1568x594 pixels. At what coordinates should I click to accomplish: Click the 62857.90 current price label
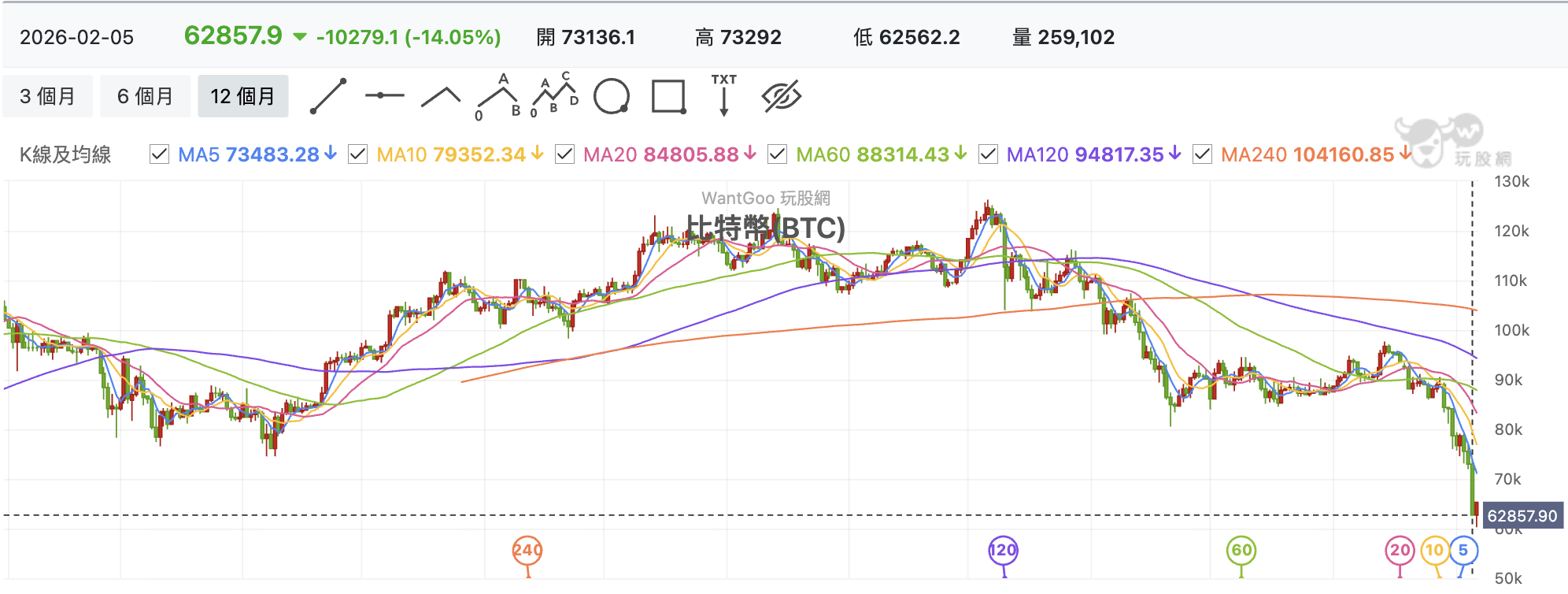coord(1523,516)
